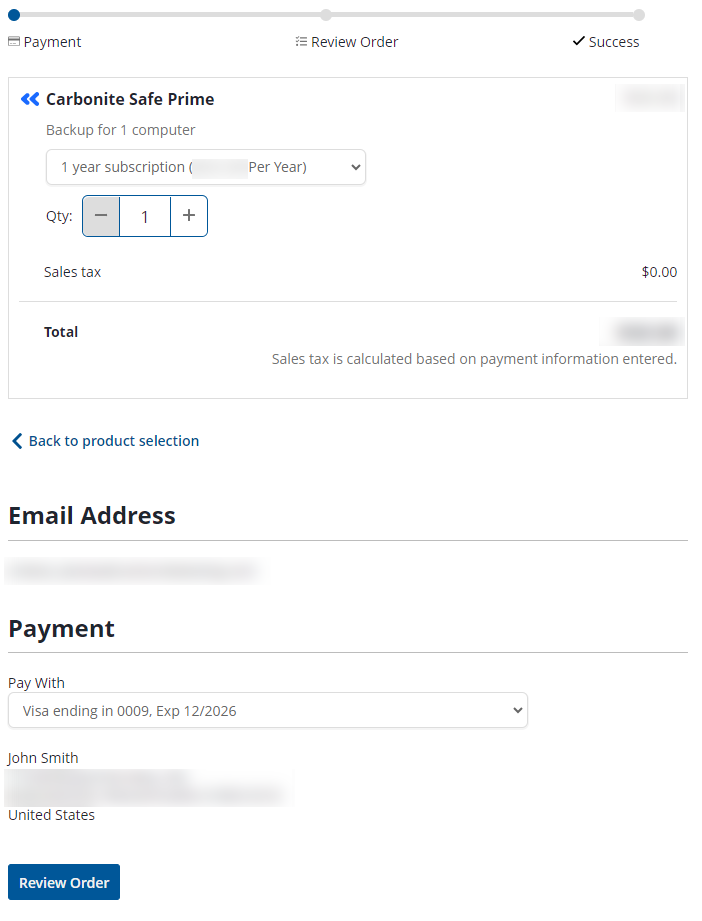
Task: Click the credit card icon next to Payment step
Action: [x=14, y=42]
